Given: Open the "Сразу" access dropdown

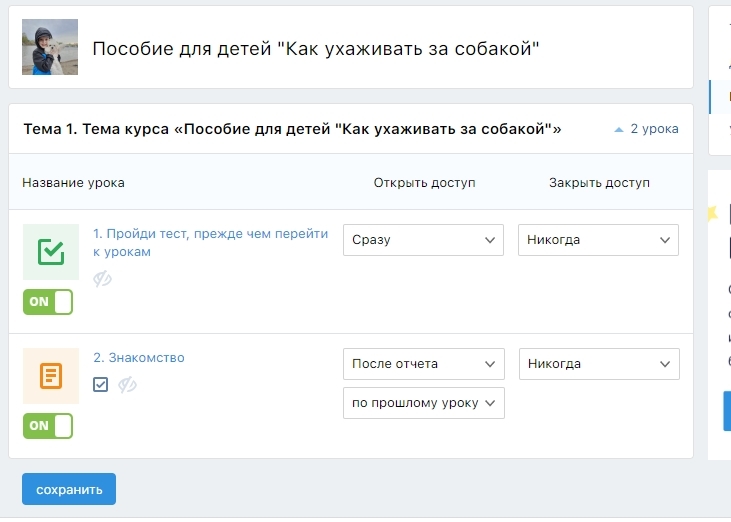Looking at the screenshot, I should point(424,240).
